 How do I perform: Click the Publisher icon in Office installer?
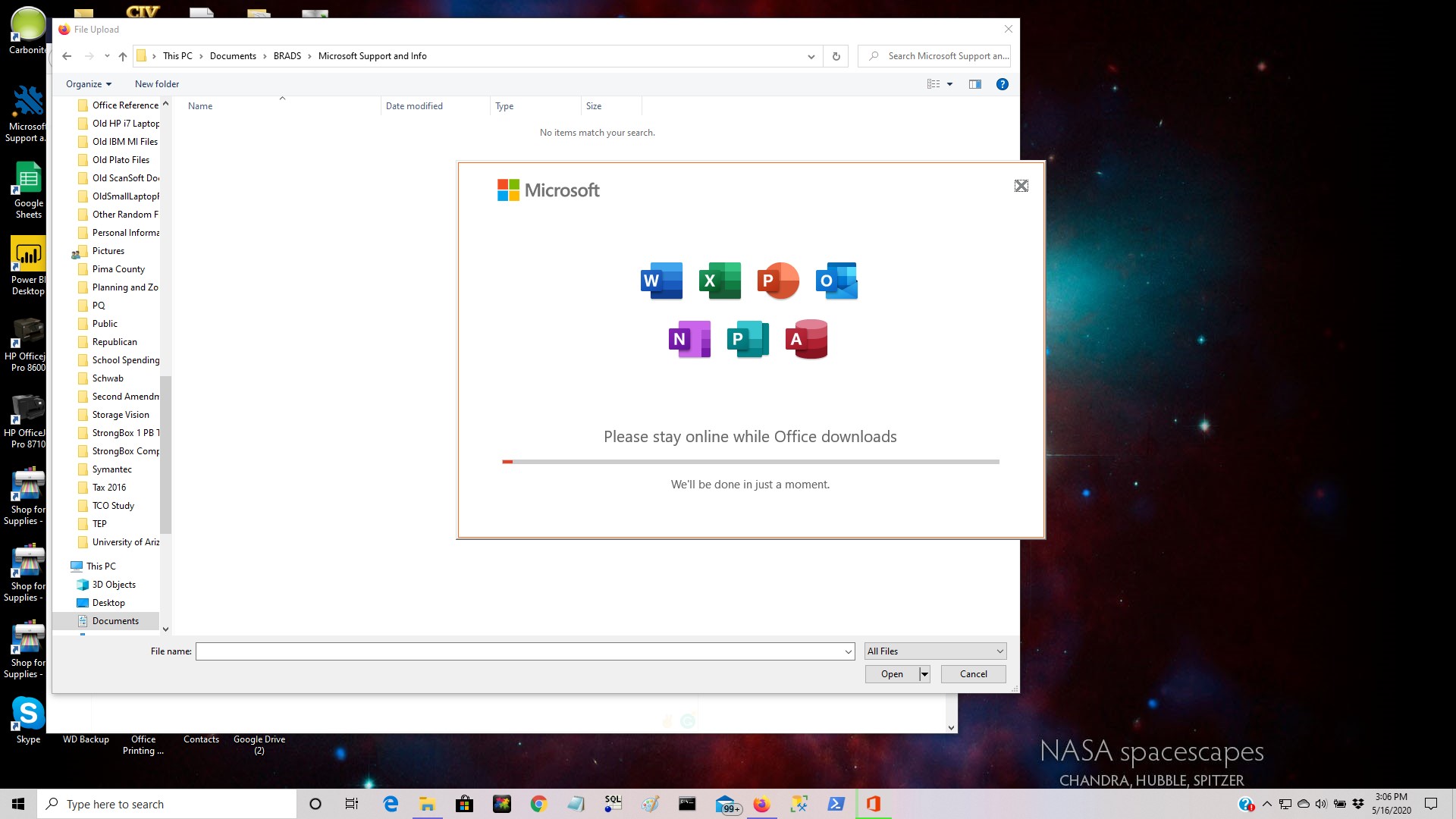click(x=748, y=339)
